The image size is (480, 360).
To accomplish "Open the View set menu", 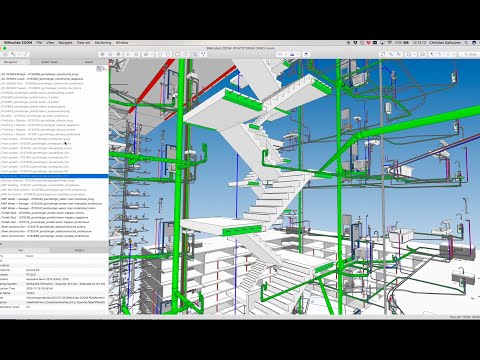I will coord(83,43).
